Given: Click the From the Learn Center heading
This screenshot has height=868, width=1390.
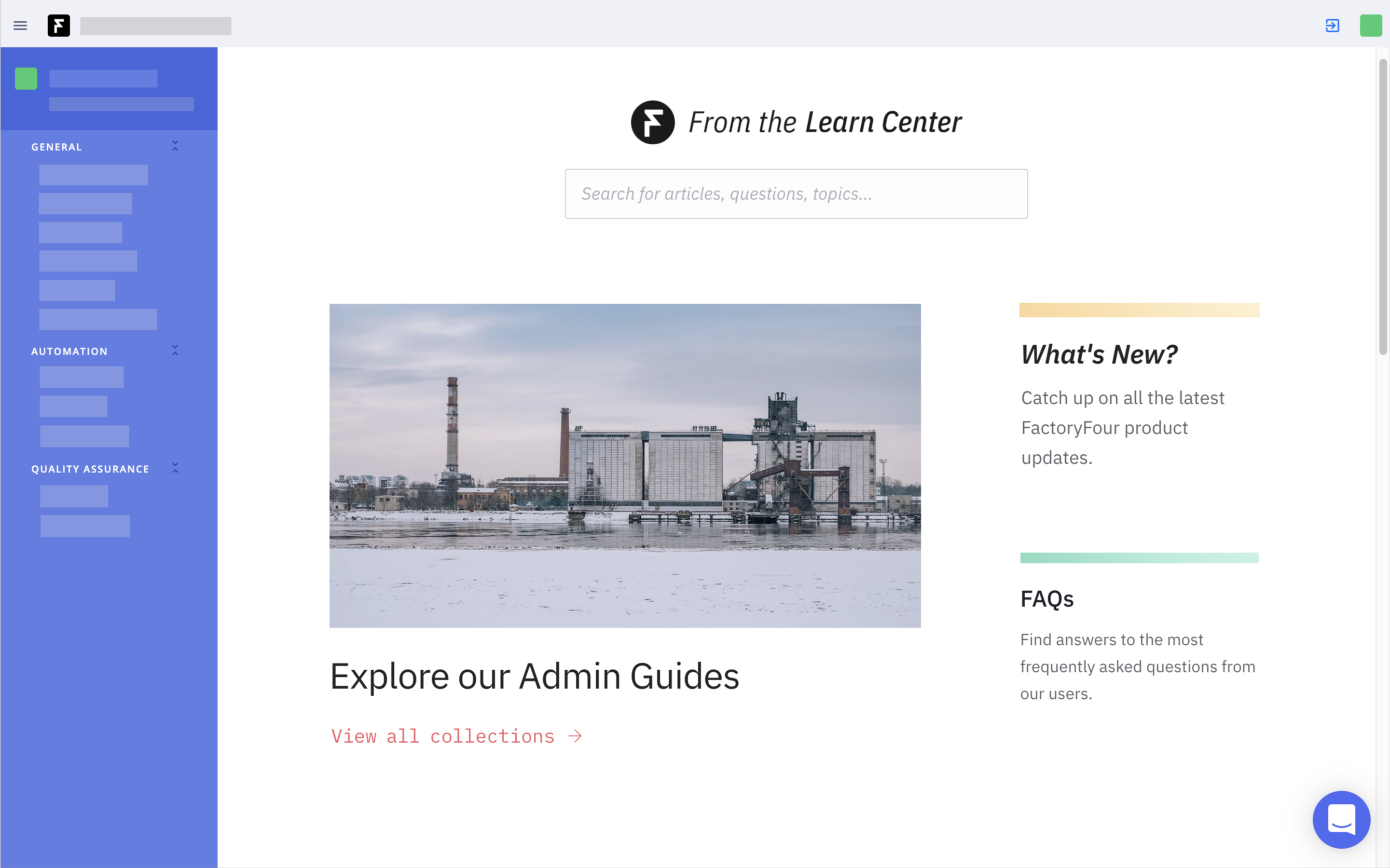Looking at the screenshot, I should coord(825,122).
